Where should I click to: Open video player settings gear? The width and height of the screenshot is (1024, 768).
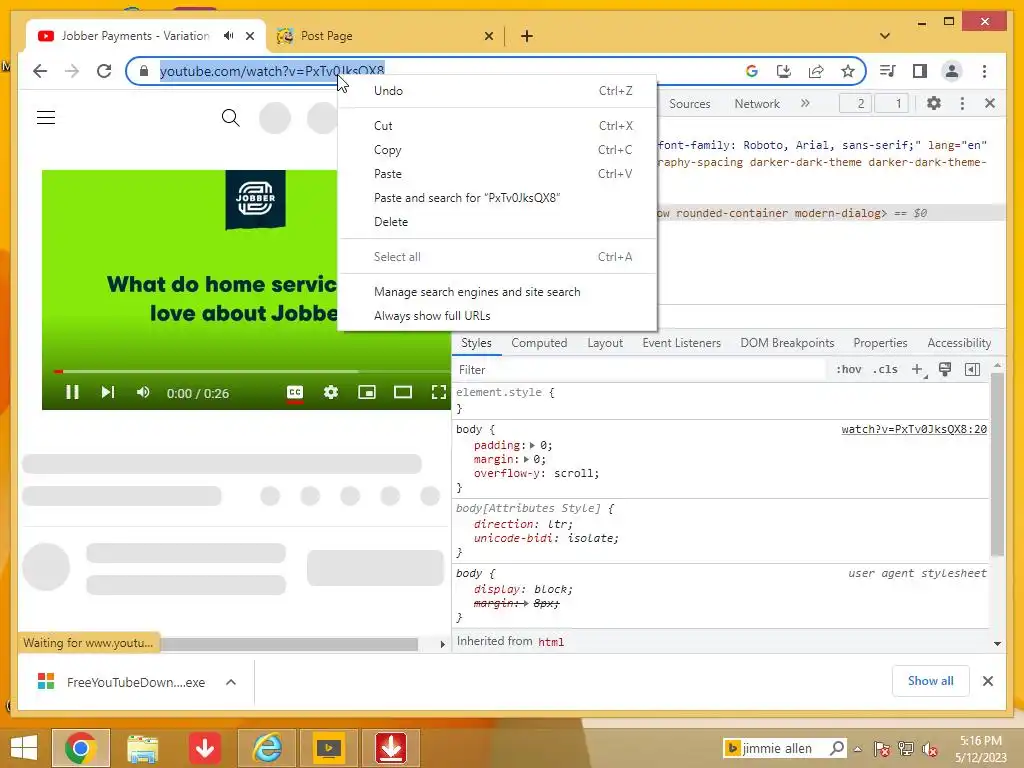pos(331,392)
